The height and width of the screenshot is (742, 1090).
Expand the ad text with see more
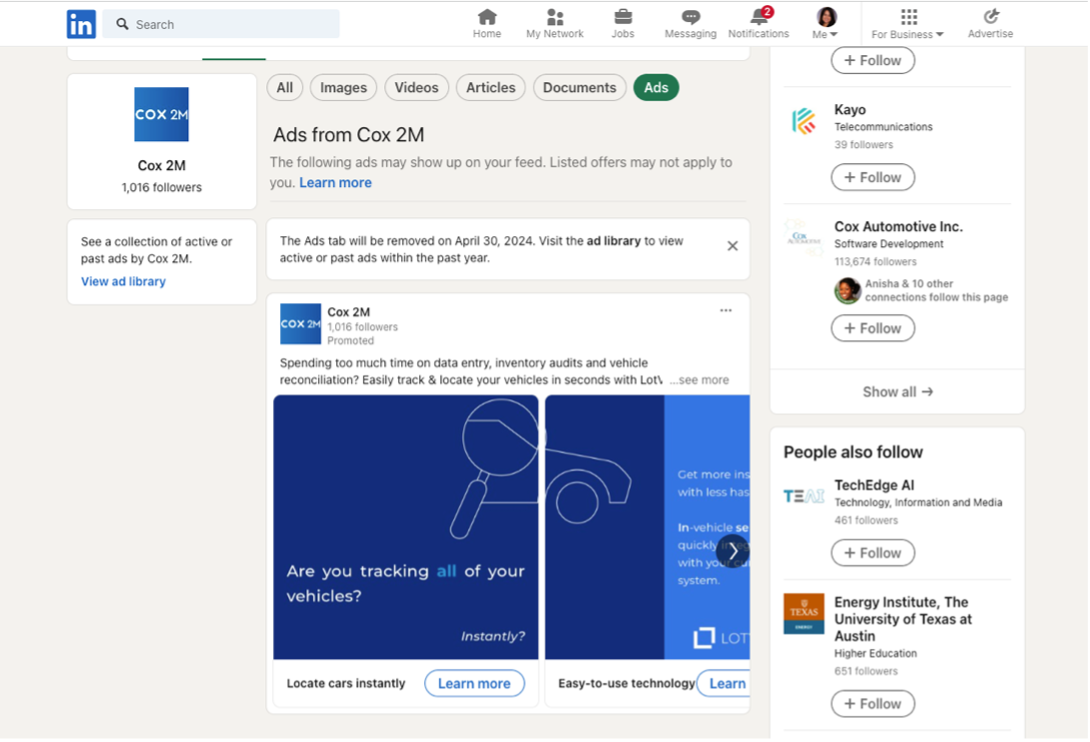point(699,380)
